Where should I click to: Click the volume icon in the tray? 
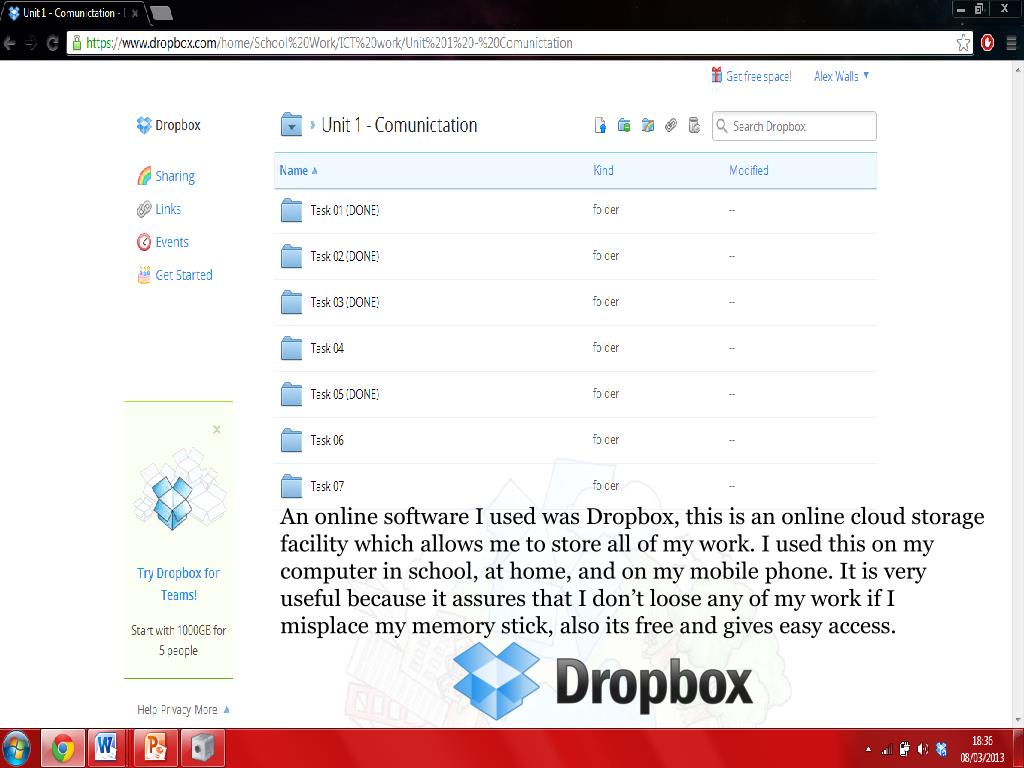click(x=923, y=749)
